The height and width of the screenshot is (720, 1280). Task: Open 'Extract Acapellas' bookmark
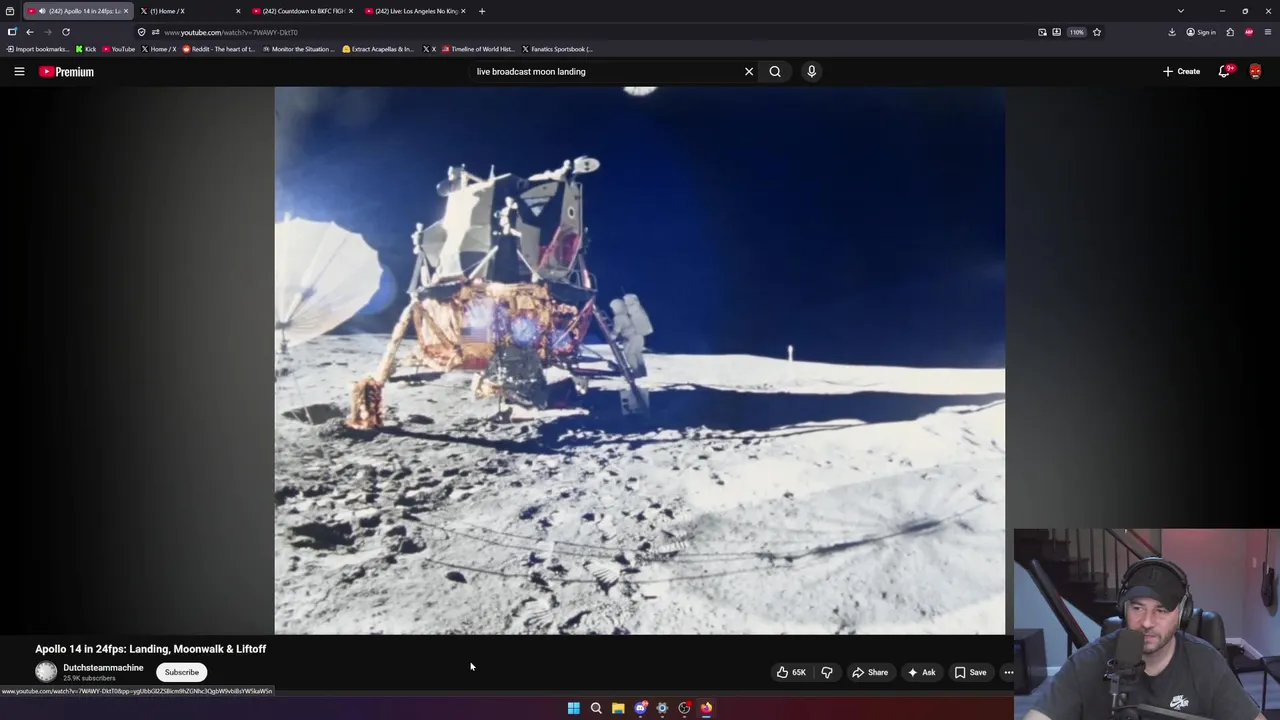[378, 49]
